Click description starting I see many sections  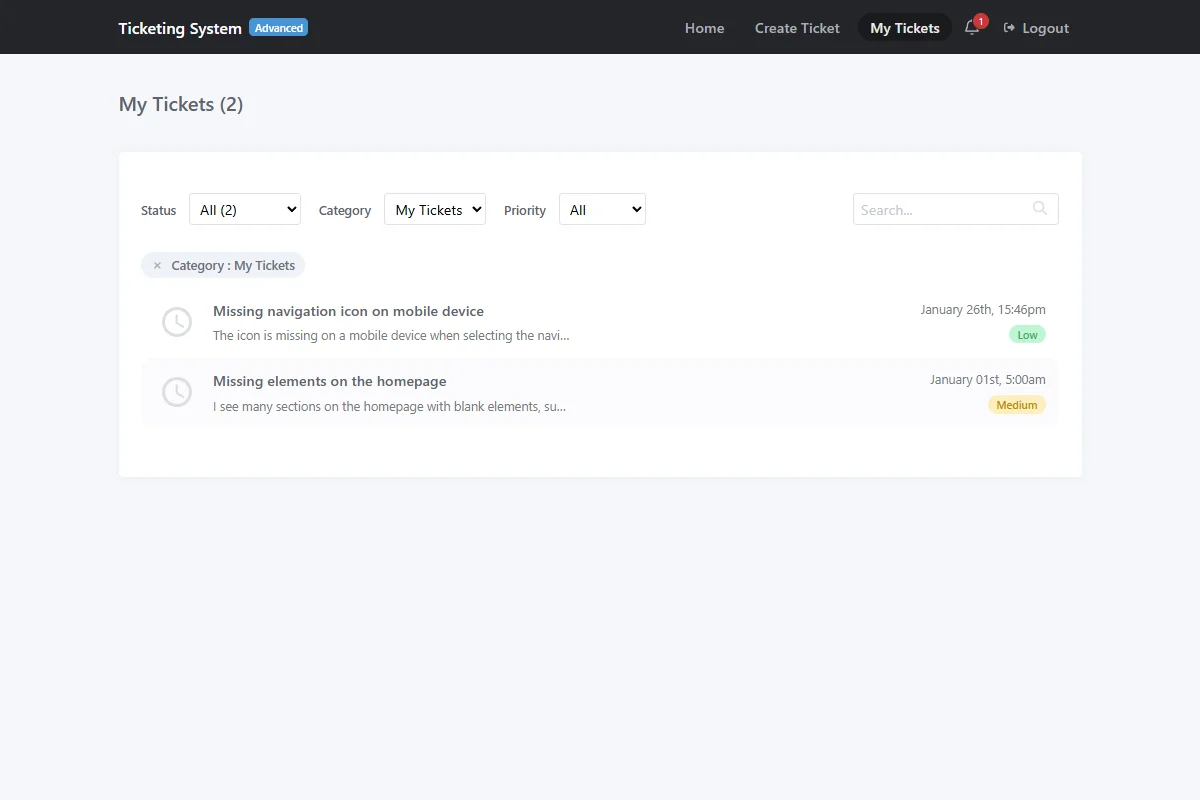[389, 407]
